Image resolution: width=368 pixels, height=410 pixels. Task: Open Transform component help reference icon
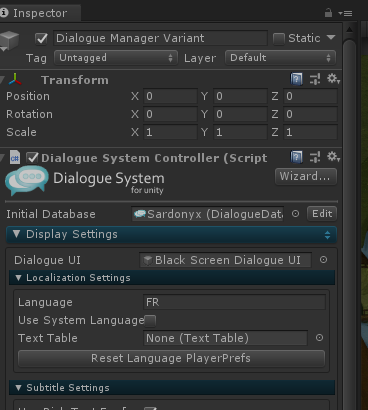click(x=296, y=79)
